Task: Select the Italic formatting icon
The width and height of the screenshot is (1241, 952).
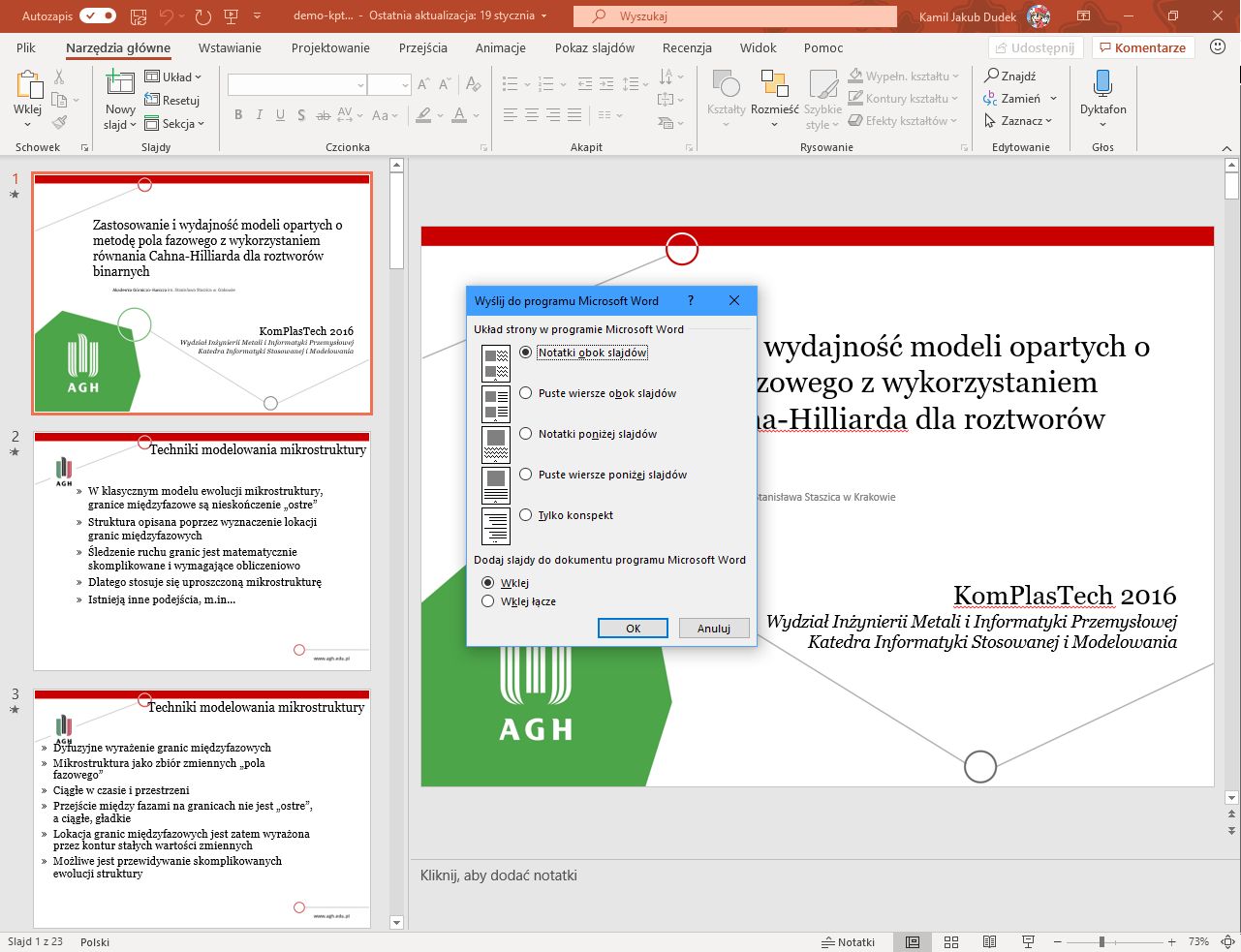Action: pos(259,114)
